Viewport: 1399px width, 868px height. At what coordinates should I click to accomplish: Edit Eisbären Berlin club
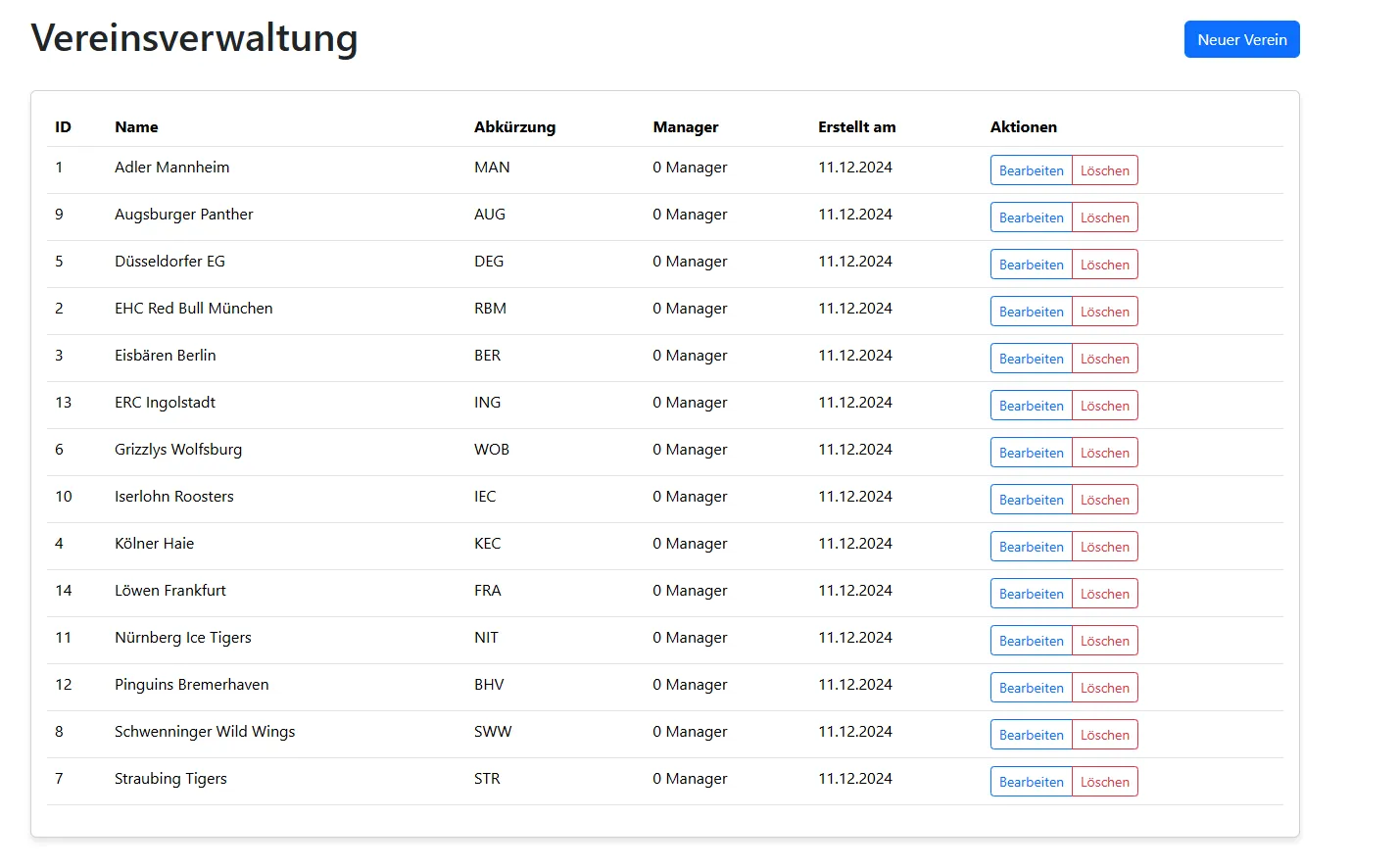pyautogui.click(x=1031, y=359)
